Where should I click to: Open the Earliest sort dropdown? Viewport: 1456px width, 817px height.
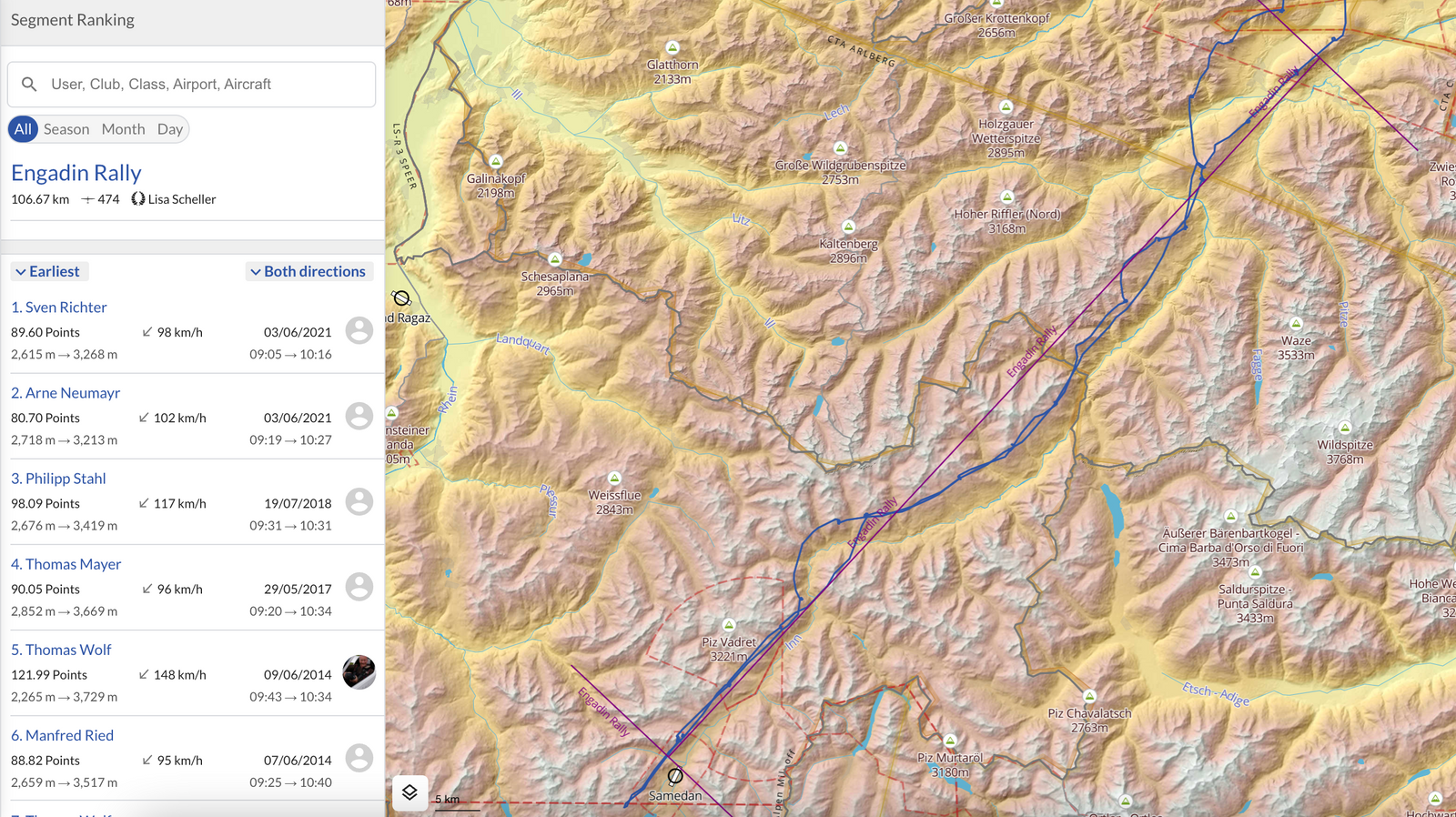[x=48, y=271]
